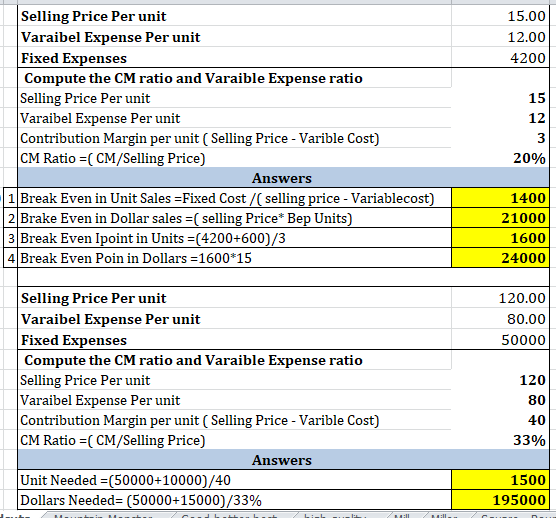Select the yellow cell showing 195000

pyautogui.click(x=500, y=500)
